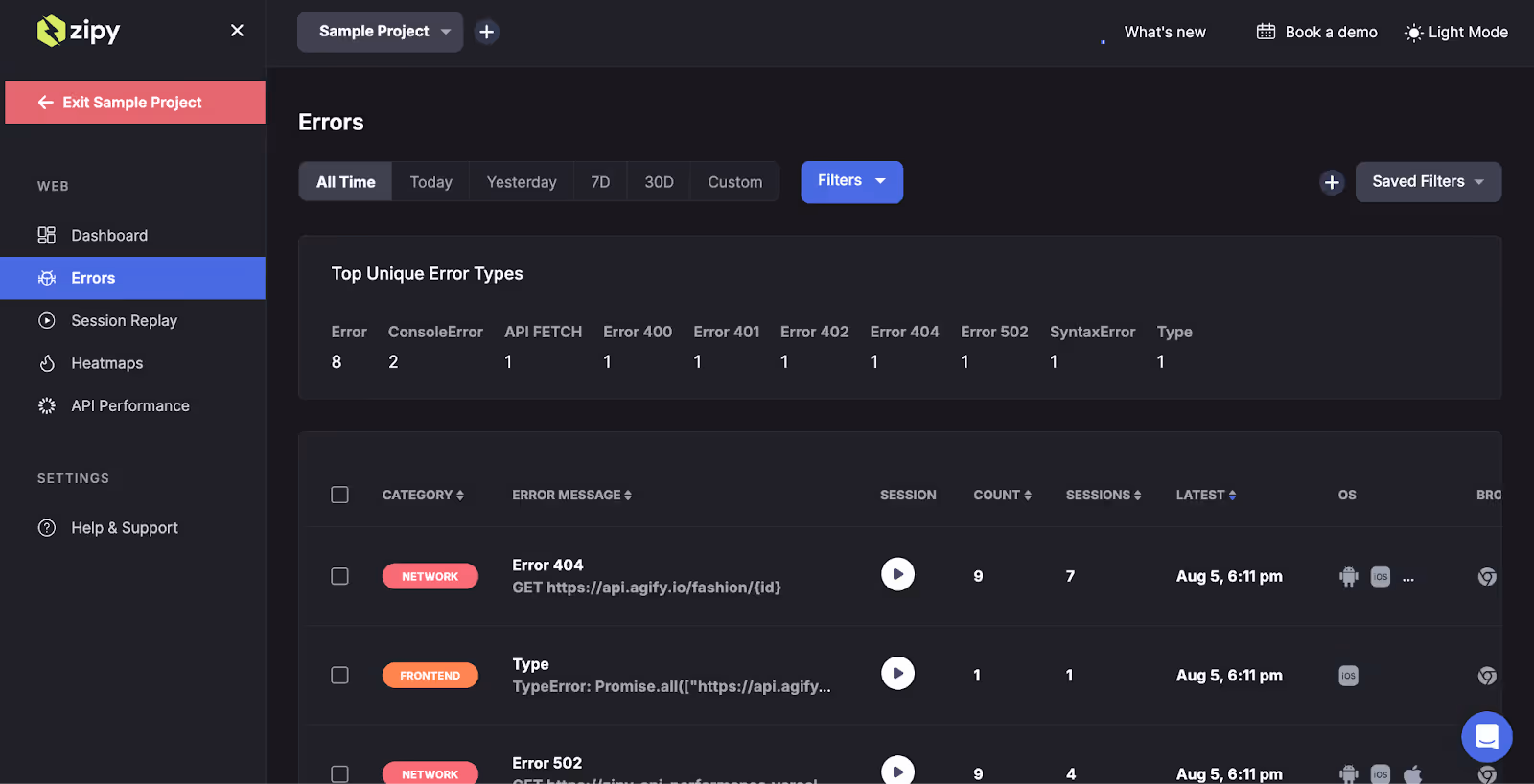
Task: Open Help & Support in sidebar
Action: (x=132, y=527)
